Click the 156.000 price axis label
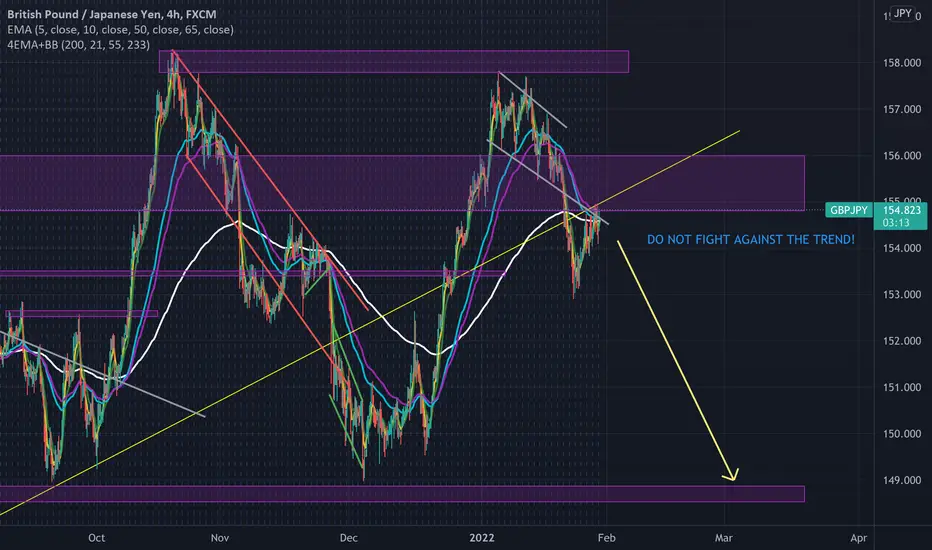 902,156
